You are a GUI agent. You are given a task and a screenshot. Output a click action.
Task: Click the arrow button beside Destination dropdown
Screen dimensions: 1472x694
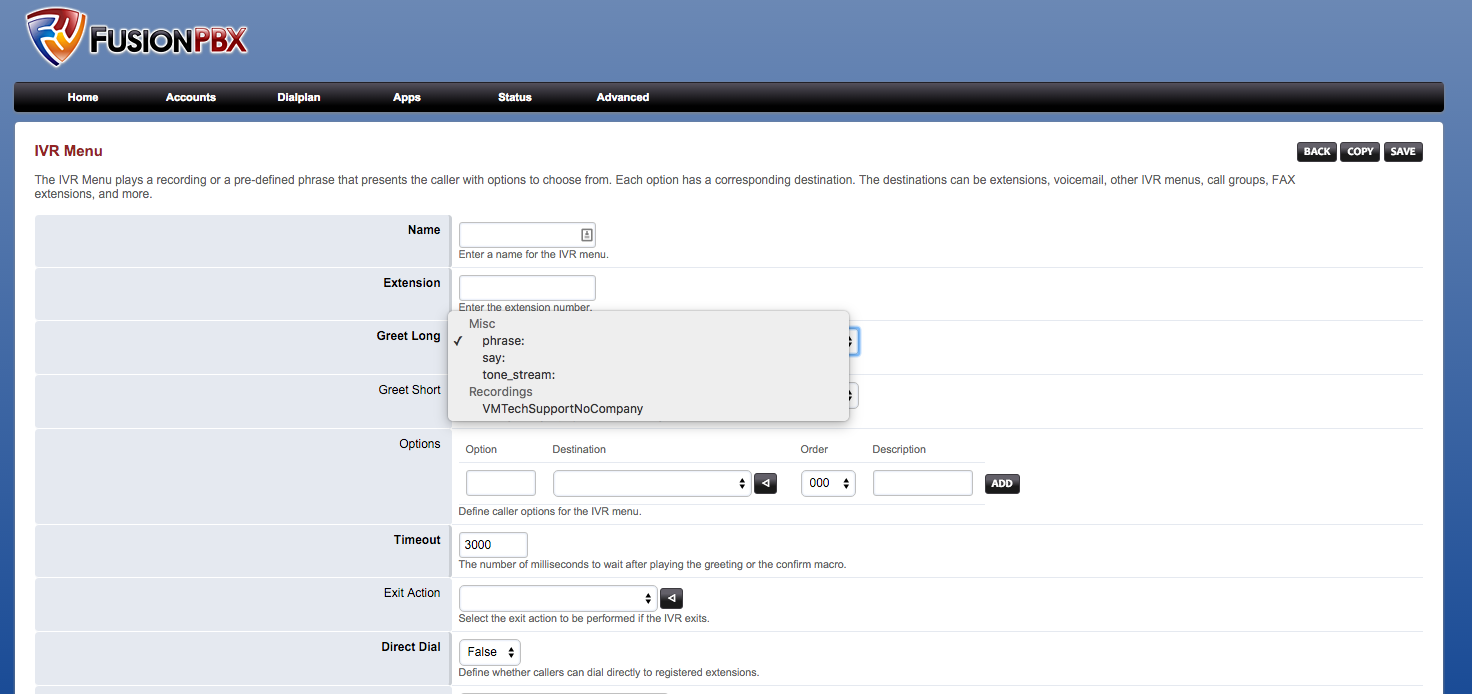765,484
